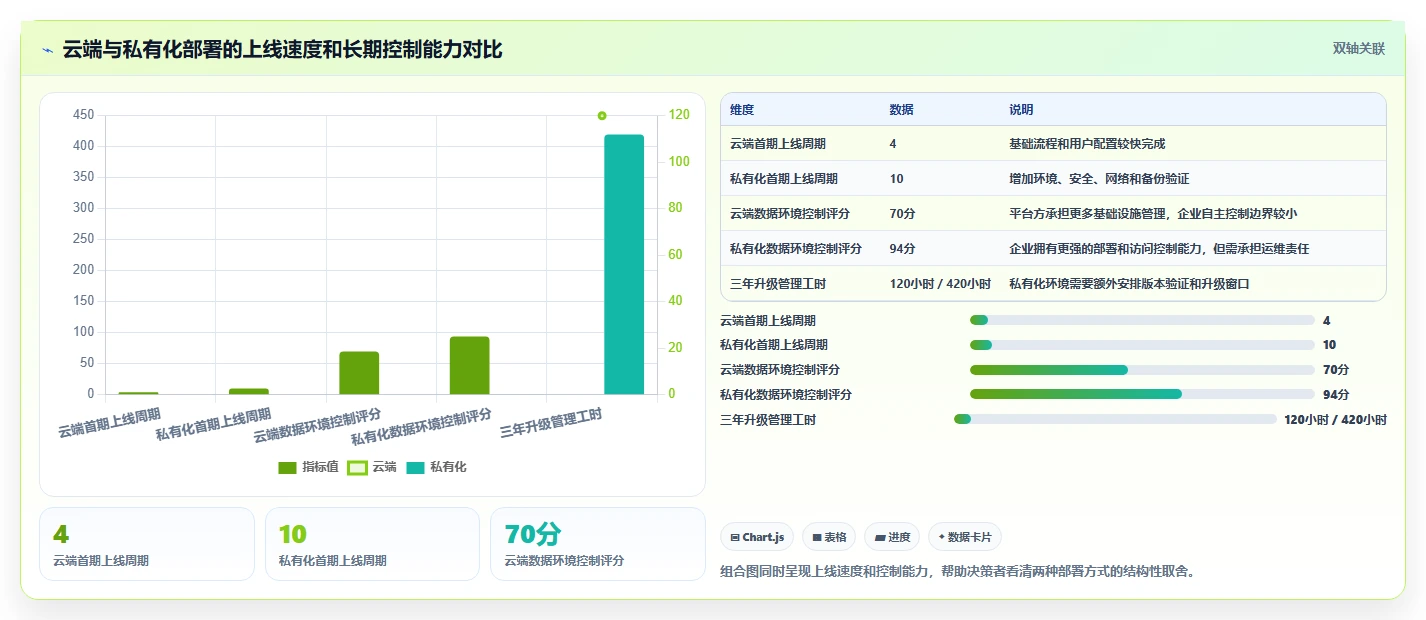Image resolution: width=1426 pixels, height=620 pixels.
Task: Click the 数据 table column header
Action: pyautogui.click(x=901, y=110)
